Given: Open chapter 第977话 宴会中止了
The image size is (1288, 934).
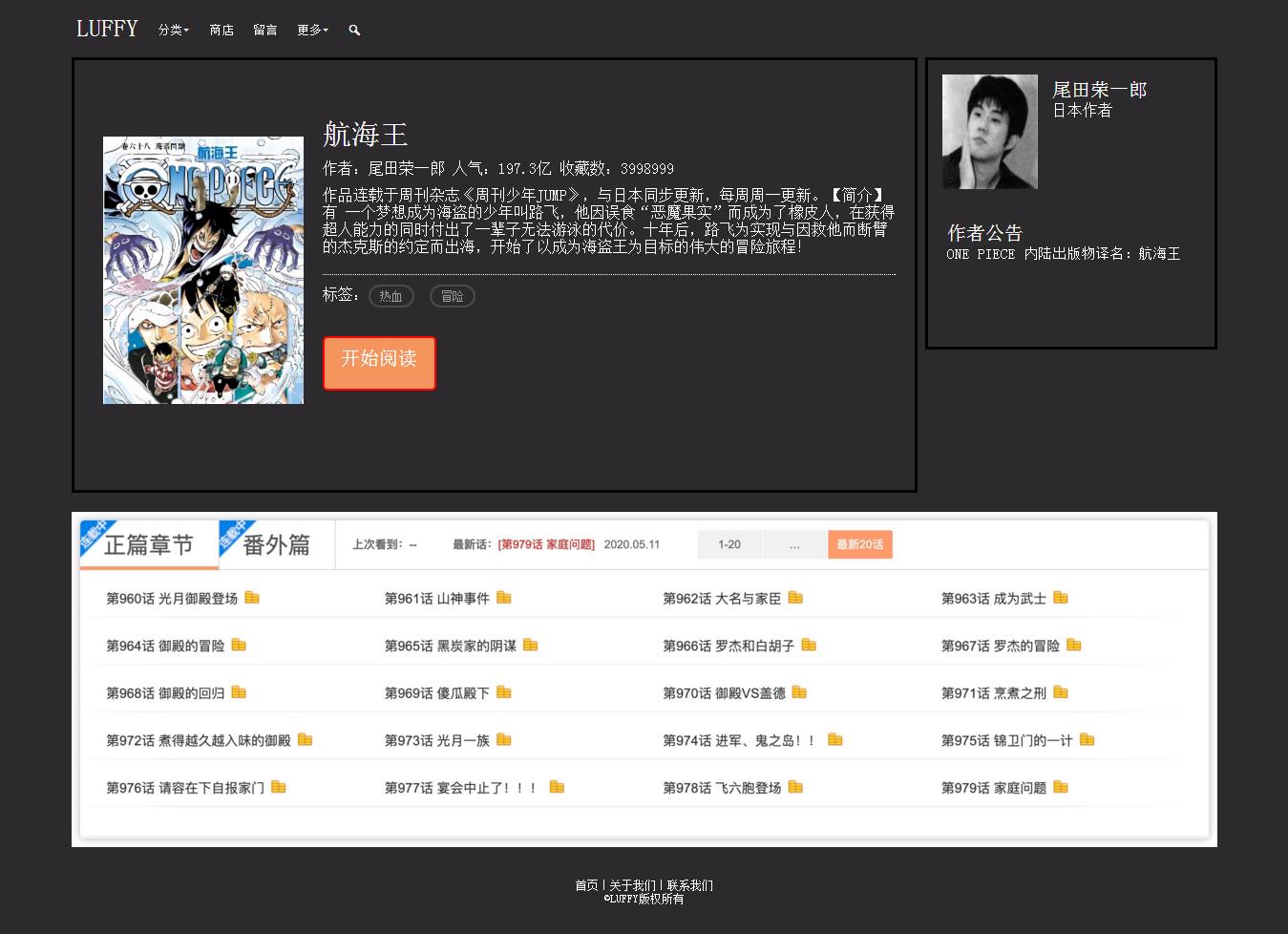Looking at the screenshot, I should click(462, 789).
